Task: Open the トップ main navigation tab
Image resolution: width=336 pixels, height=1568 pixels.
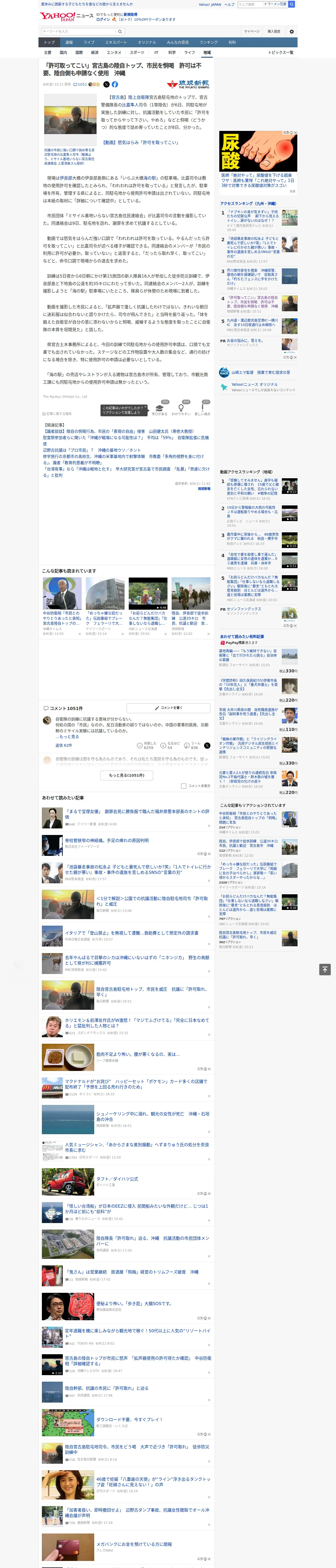Action: (x=49, y=43)
